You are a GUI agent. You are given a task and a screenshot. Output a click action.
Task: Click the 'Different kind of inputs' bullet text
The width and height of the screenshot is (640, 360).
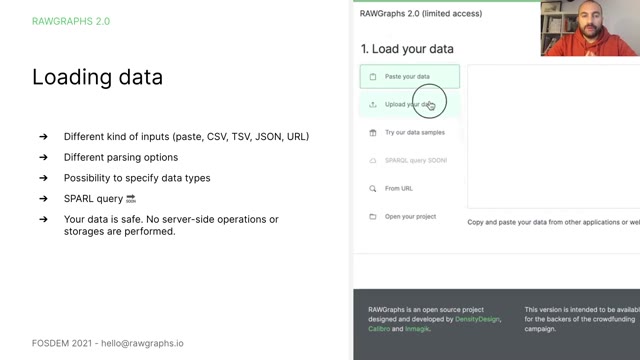(x=187, y=137)
